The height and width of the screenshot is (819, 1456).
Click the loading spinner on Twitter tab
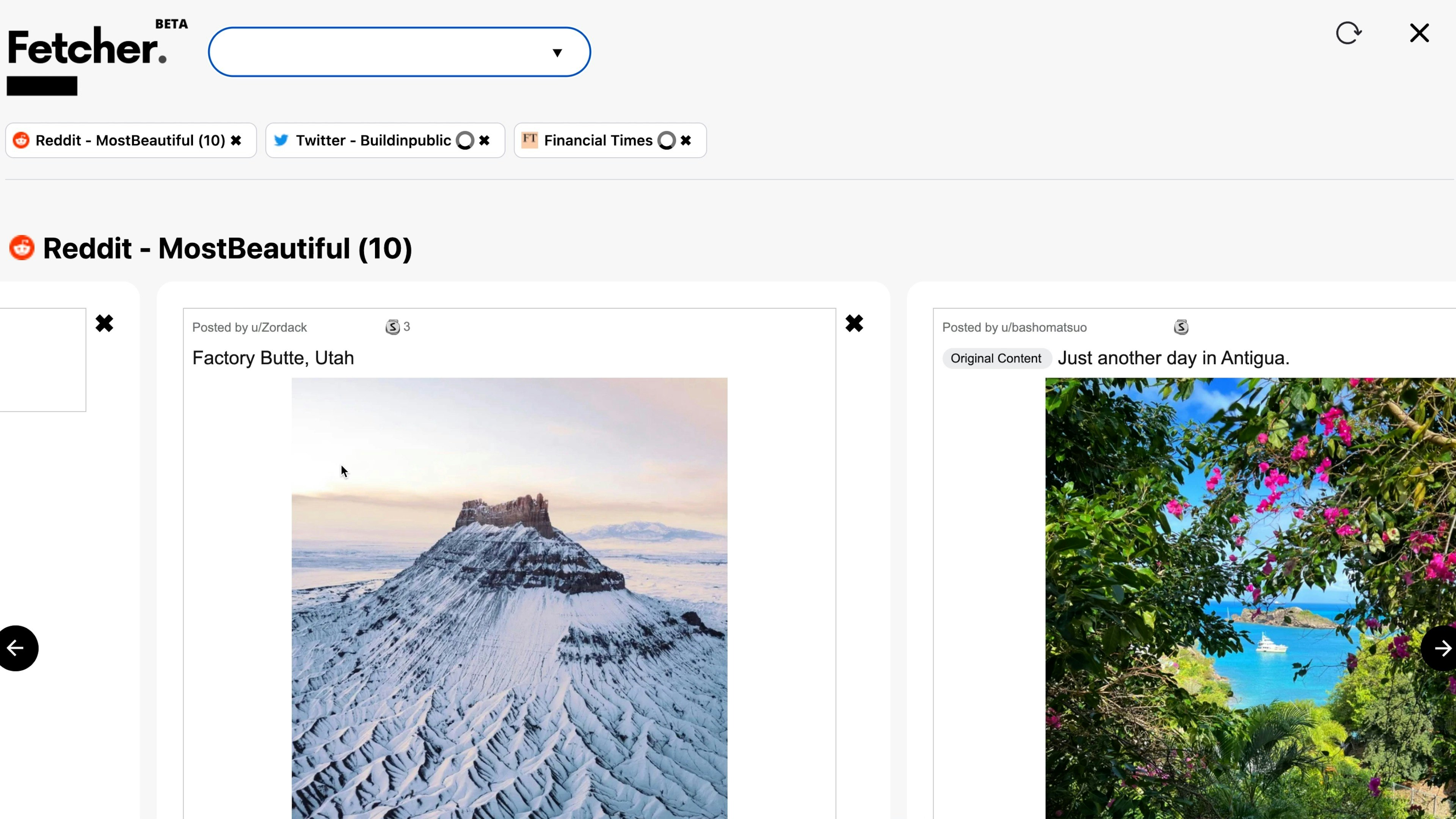[x=464, y=140]
